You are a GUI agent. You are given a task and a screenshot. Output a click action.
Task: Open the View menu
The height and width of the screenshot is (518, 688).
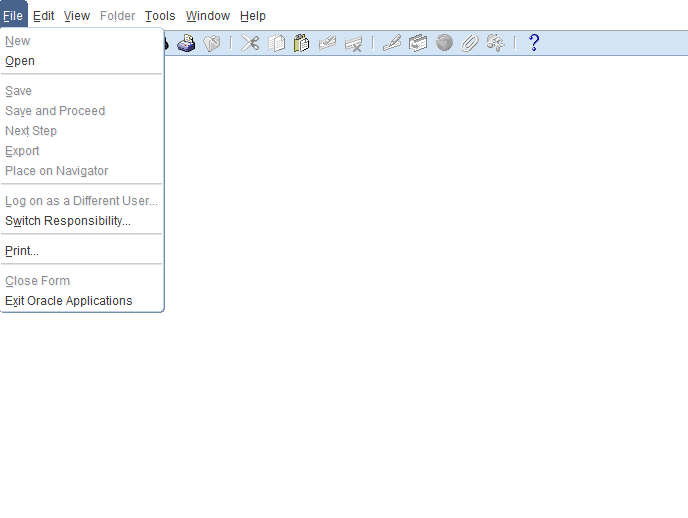point(77,16)
